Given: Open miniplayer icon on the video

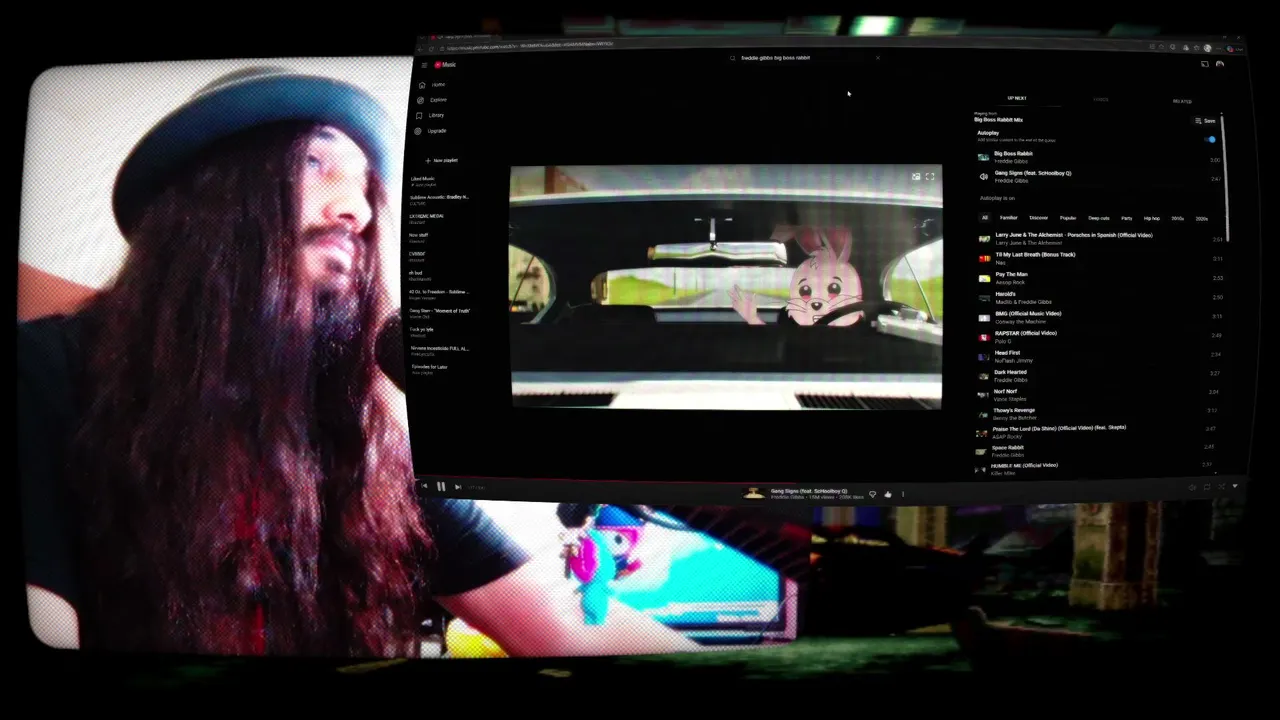Looking at the screenshot, I should pyautogui.click(x=916, y=177).
